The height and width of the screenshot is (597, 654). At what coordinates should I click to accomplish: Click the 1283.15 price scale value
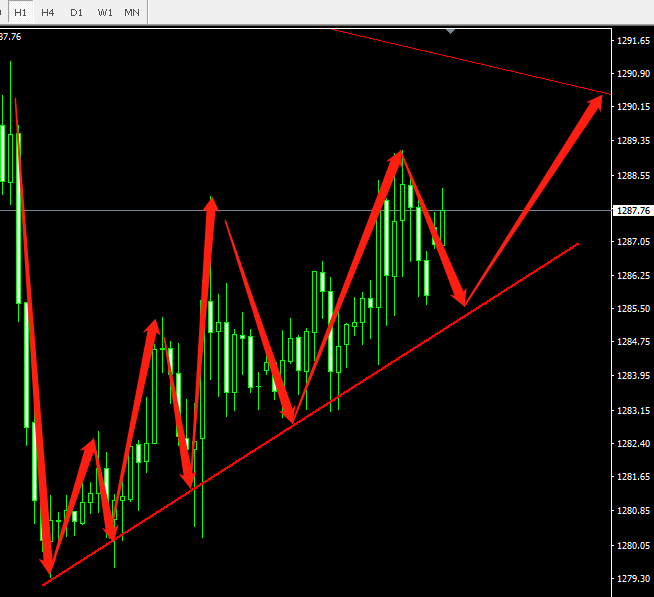(x=633, y=411)
